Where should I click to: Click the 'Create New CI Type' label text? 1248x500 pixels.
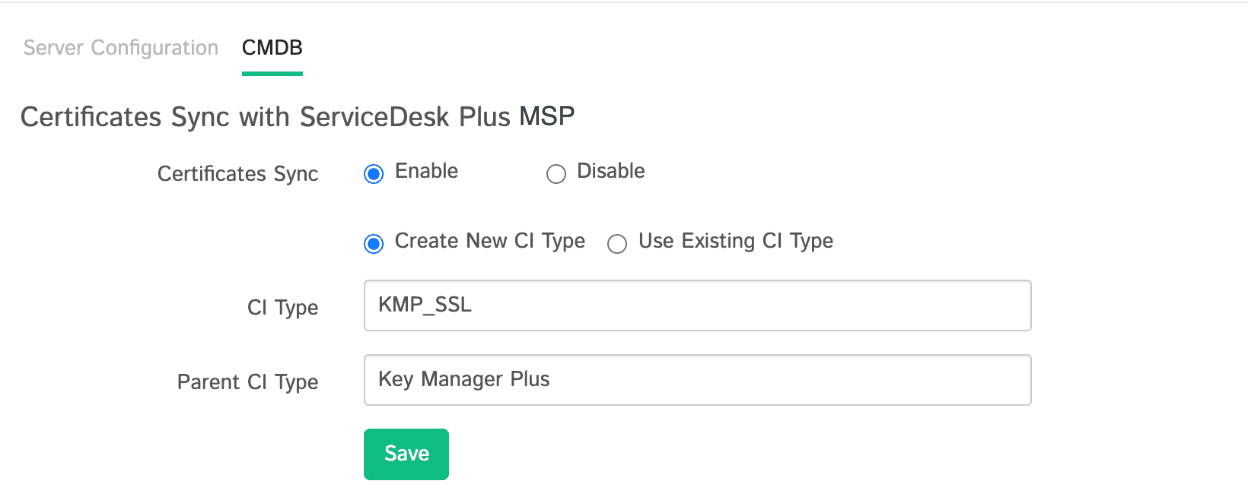click(x=490, y=241)
